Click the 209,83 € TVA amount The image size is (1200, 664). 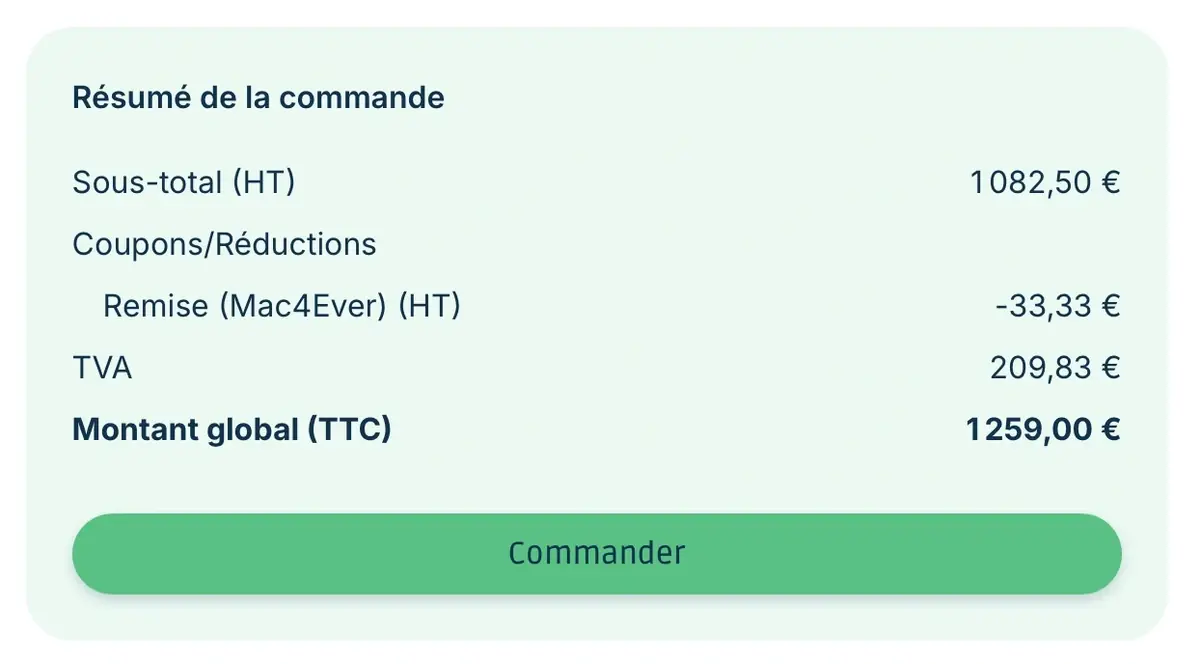tap(1054, 368)
